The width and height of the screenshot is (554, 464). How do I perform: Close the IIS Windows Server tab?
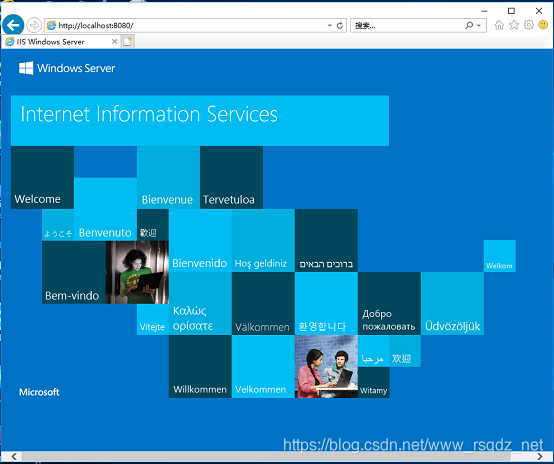114,42
